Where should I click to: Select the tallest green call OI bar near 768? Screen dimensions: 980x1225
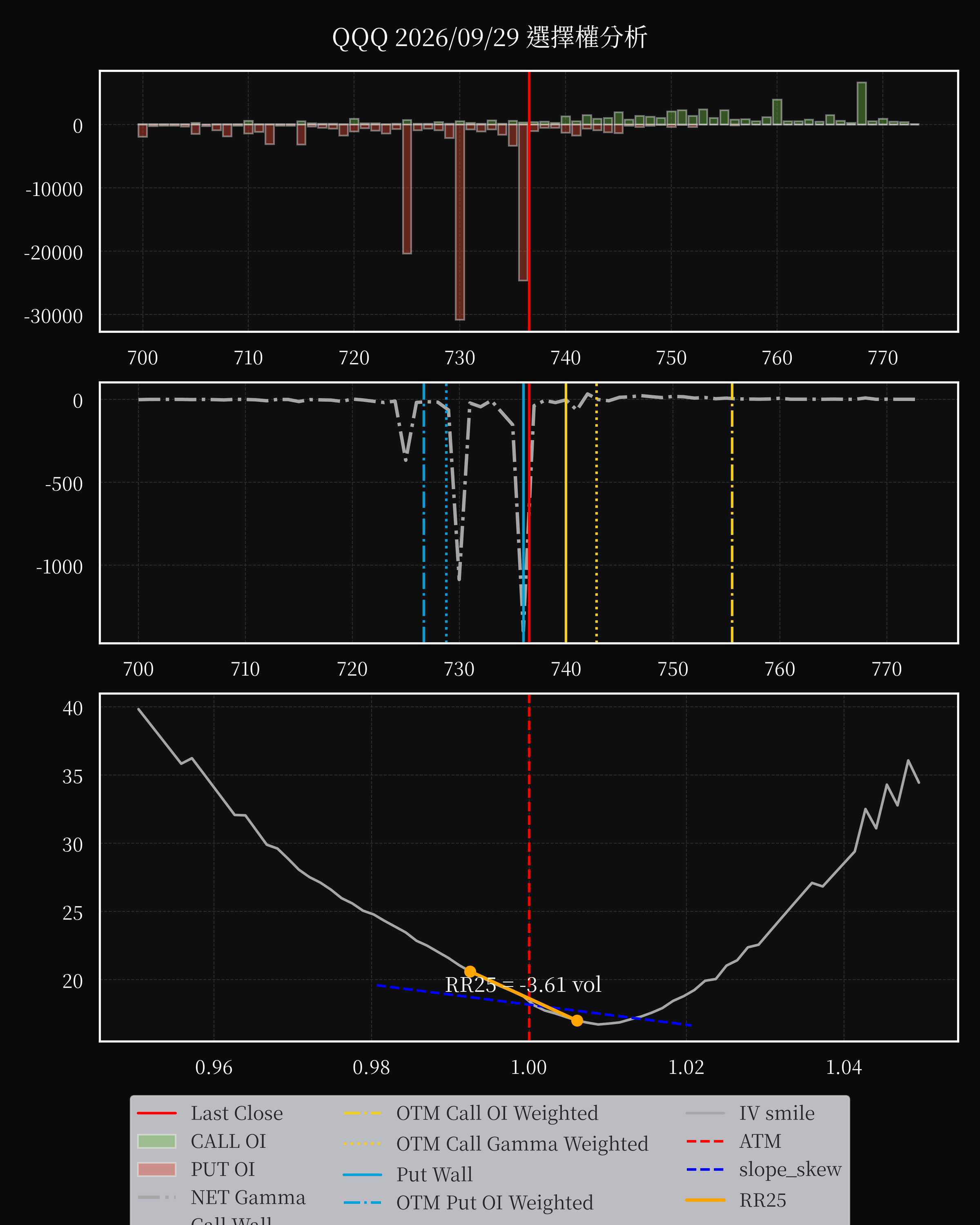click(861, 103)
